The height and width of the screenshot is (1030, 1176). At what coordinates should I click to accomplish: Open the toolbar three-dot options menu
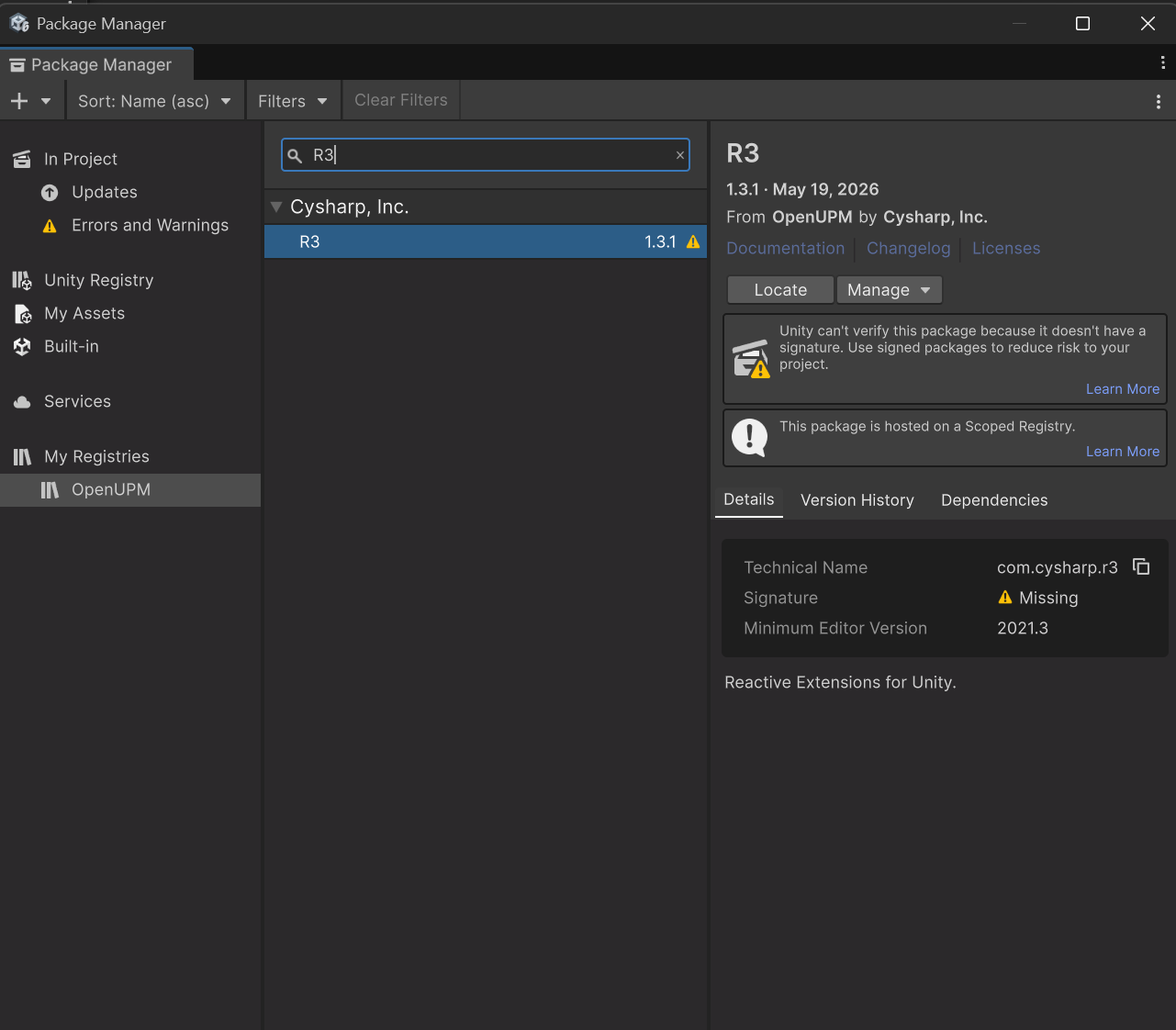coord(1159,101)
